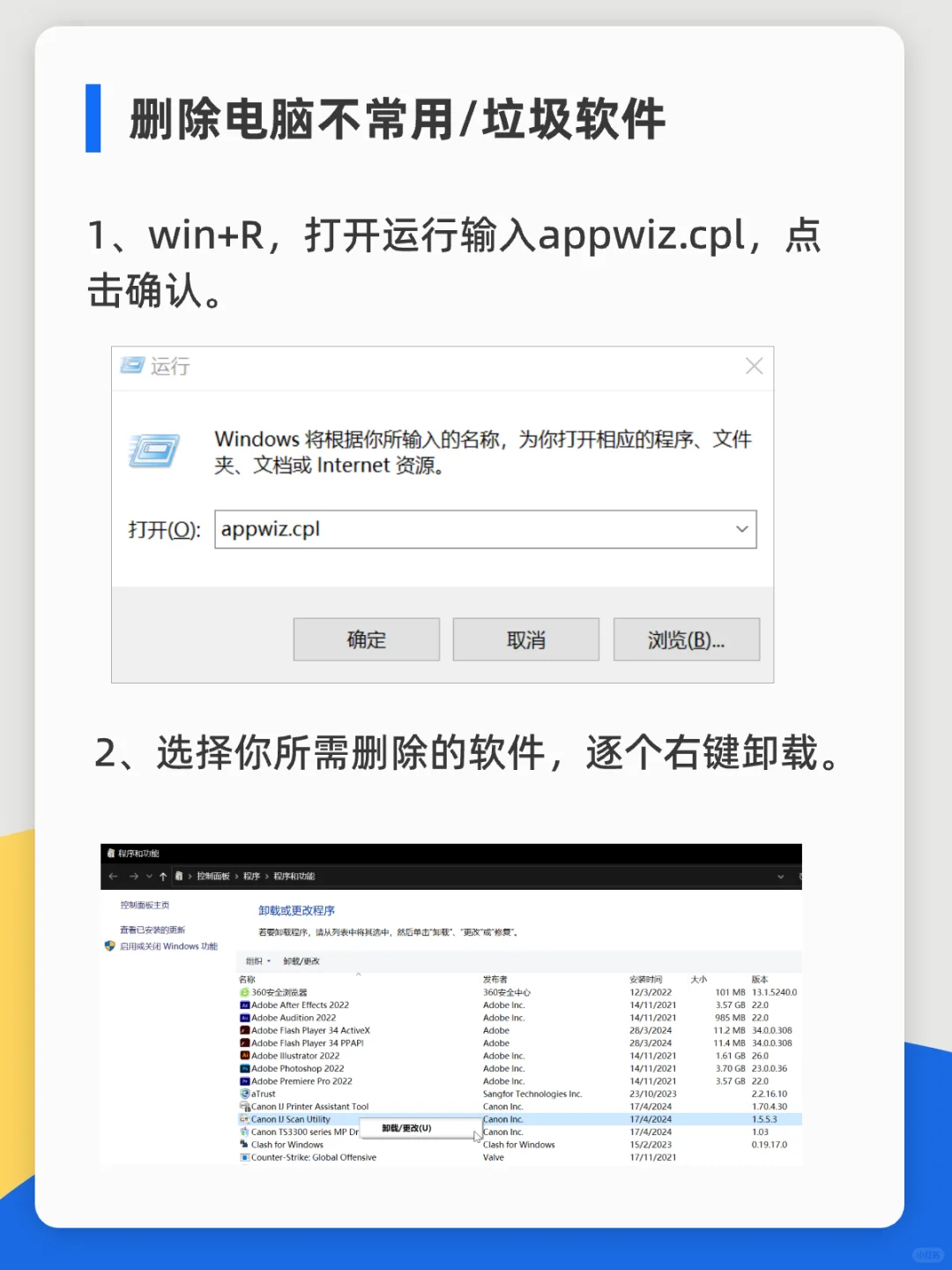Viewport: 952px width, 1270px height.
Task: Select the Canon IJ Scan Utility icon
Action: tap(246, 1118)
